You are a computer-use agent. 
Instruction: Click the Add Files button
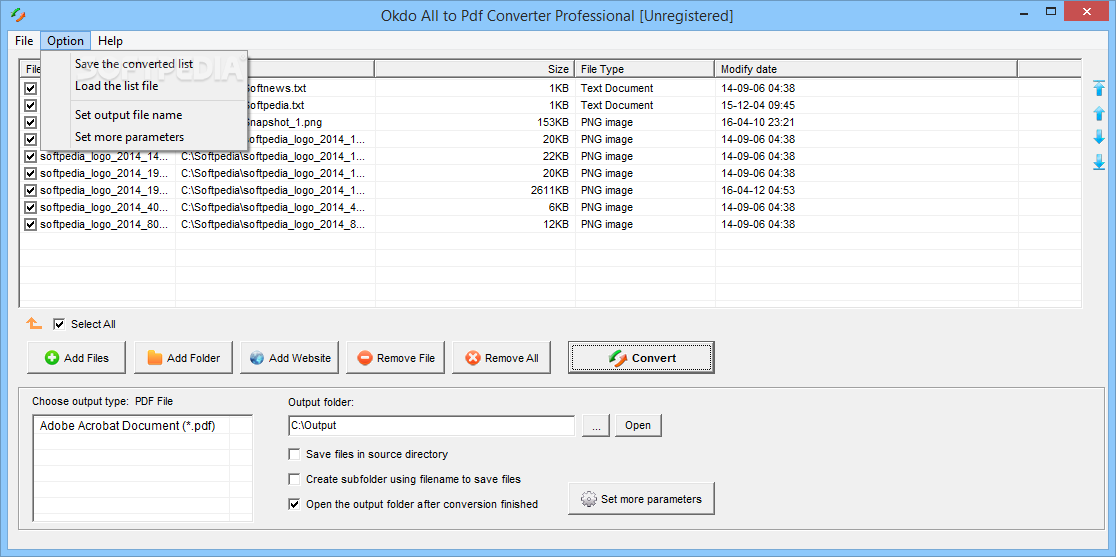point(77,358)
